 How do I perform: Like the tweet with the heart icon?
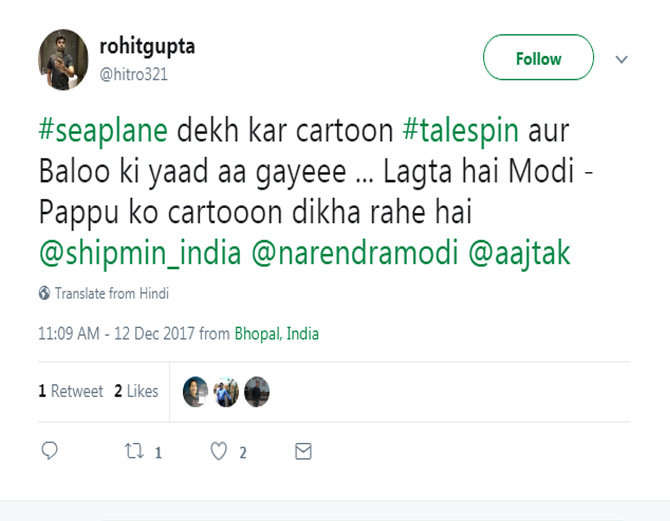pyautogui.click(x=219, y=452)
